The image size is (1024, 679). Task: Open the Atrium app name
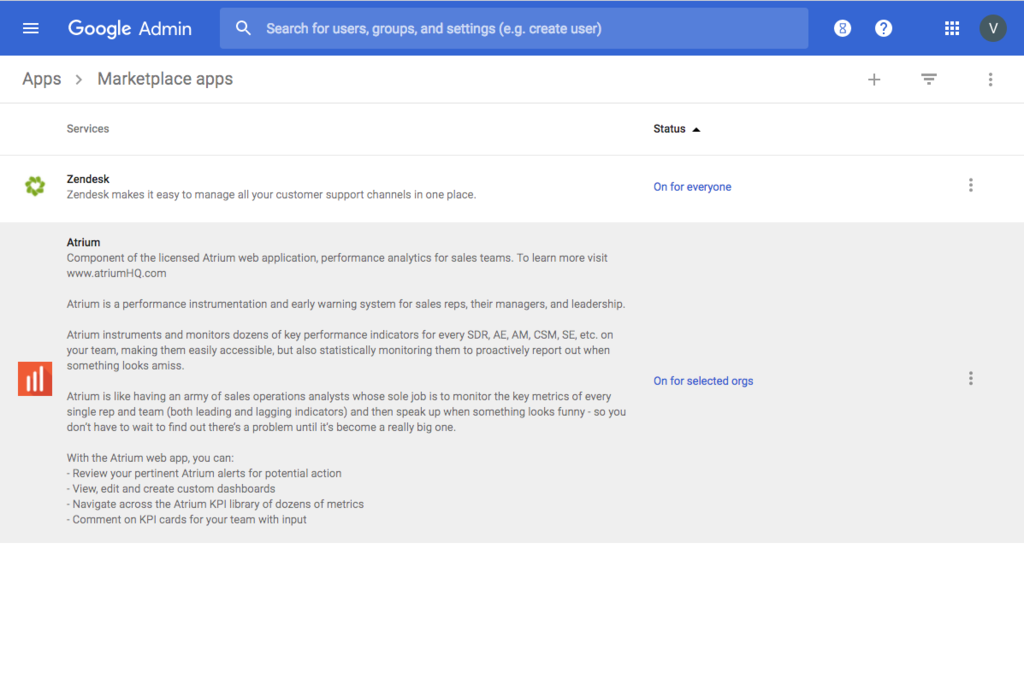coord(83,242)
